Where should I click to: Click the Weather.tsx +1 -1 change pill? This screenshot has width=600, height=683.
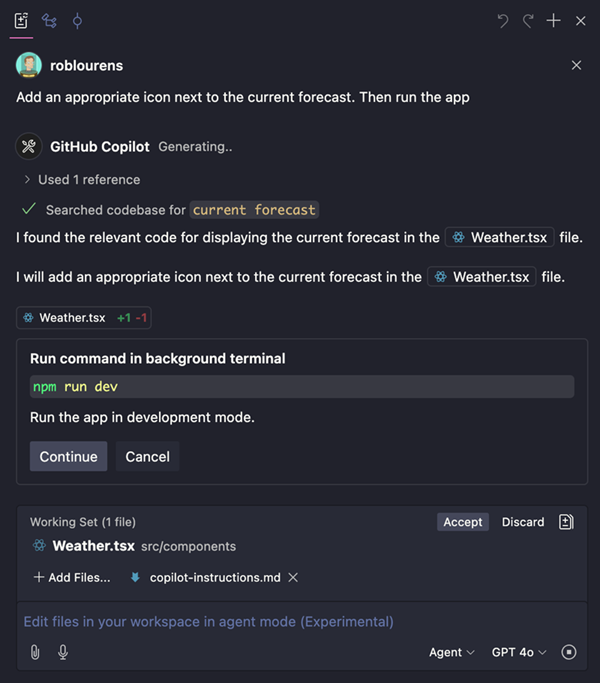coord(84,318)
